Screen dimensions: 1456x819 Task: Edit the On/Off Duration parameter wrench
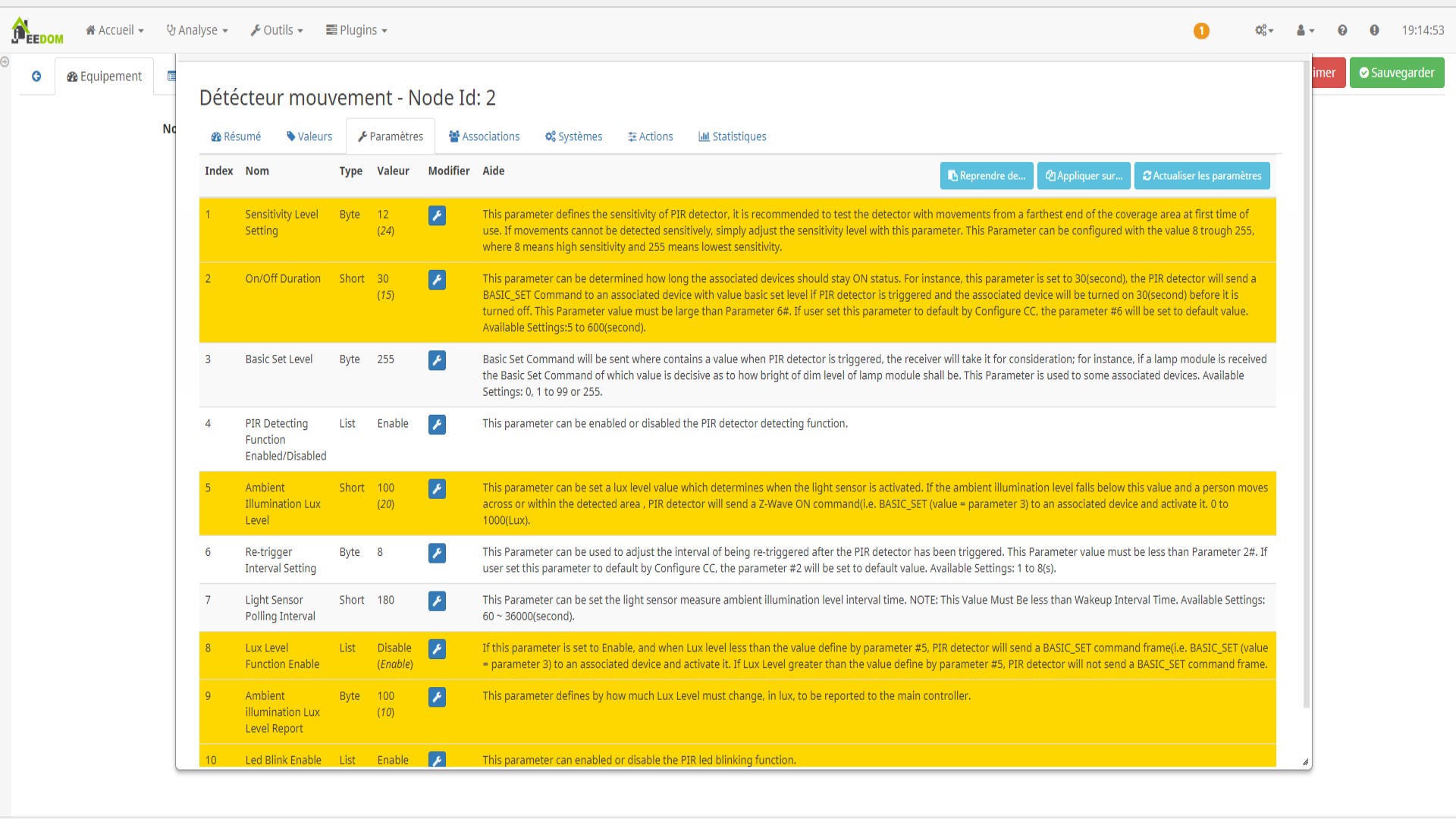pyautogui.click(x=437, y=281)
